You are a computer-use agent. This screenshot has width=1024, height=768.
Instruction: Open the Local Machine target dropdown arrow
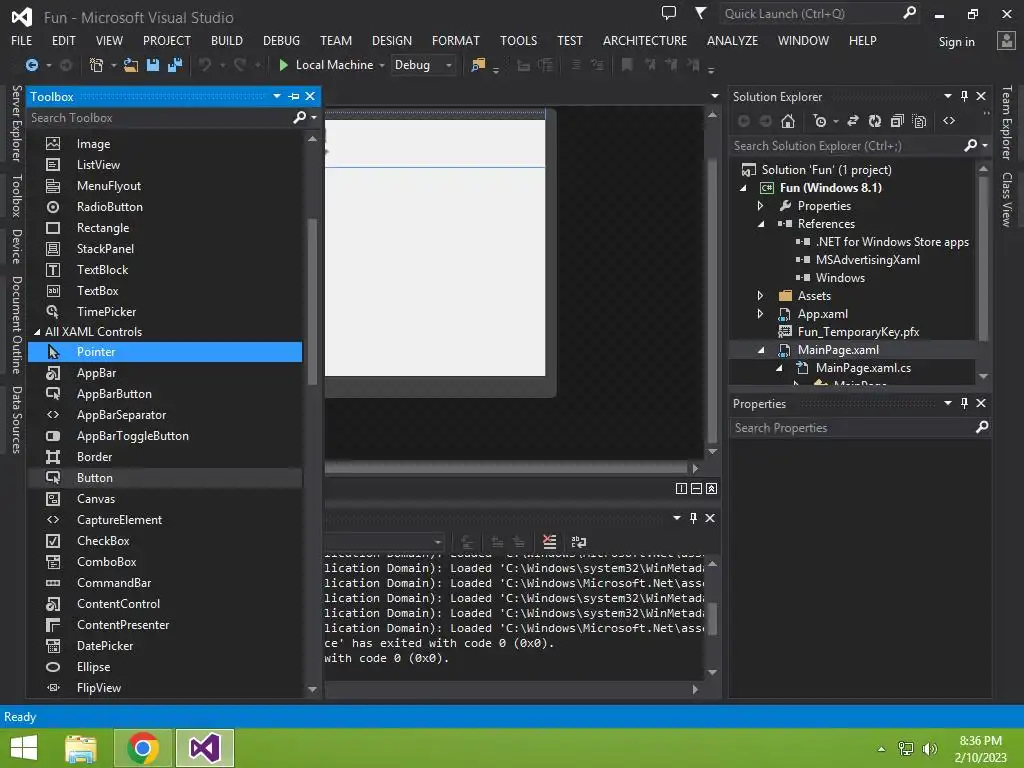(382, 65)
